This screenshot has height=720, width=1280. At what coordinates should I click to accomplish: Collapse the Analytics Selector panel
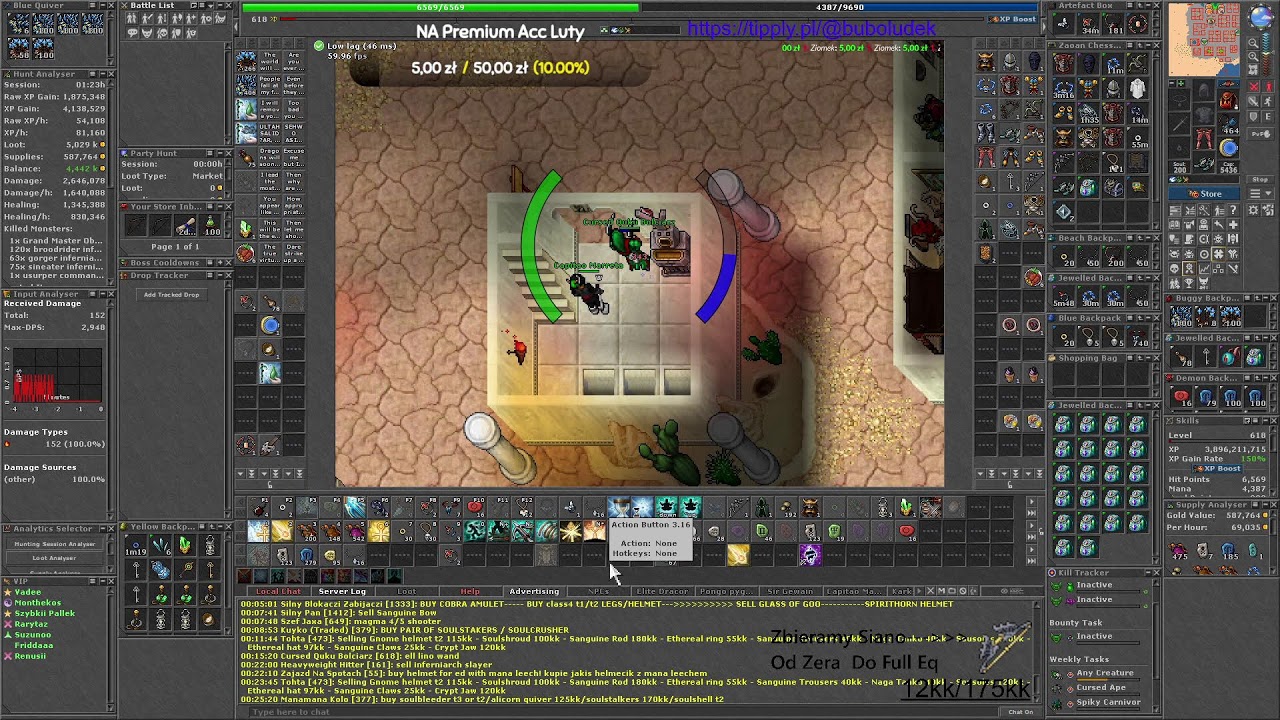click(x=103, y=529)
